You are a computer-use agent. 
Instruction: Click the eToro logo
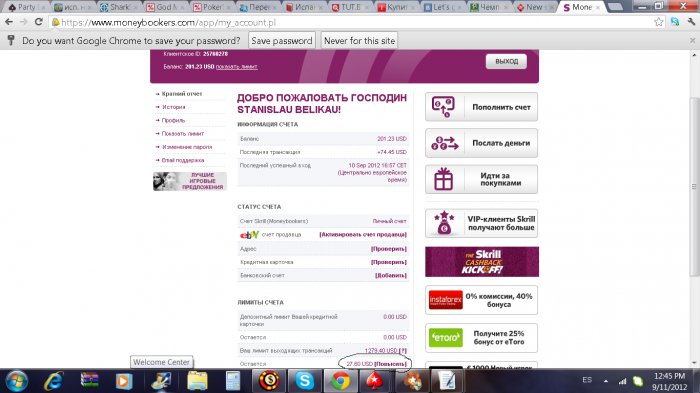(x=446, y=338)
